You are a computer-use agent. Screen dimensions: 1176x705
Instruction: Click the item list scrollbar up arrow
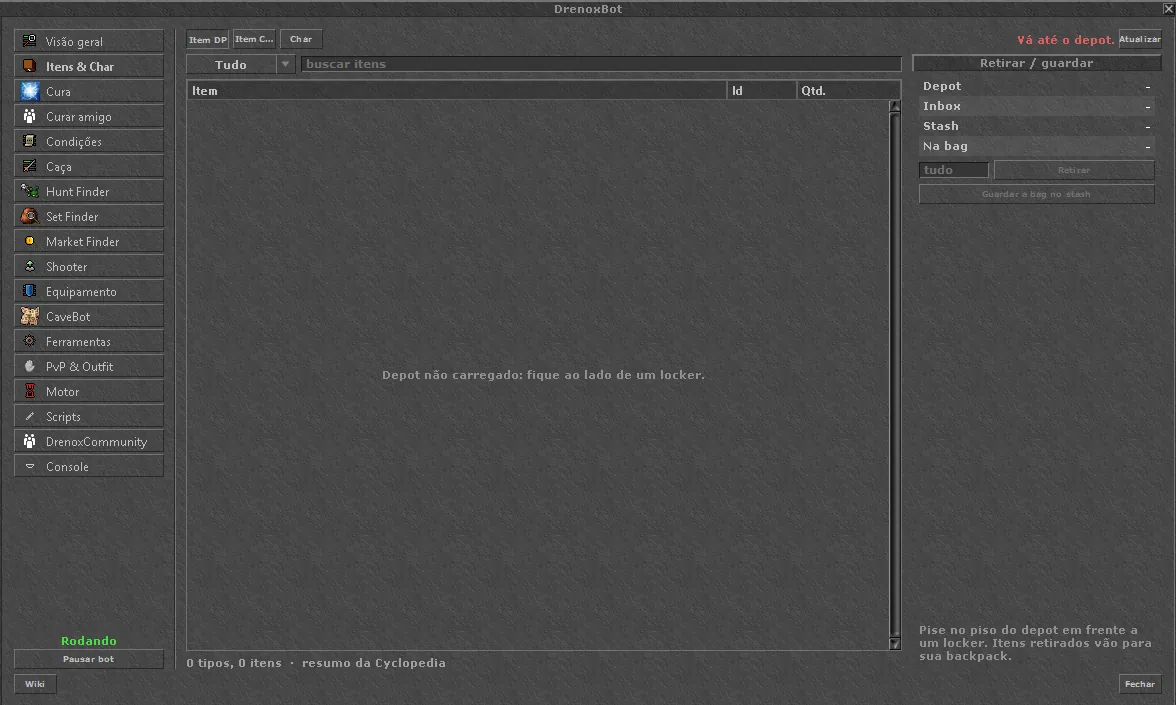click(894, 106)
